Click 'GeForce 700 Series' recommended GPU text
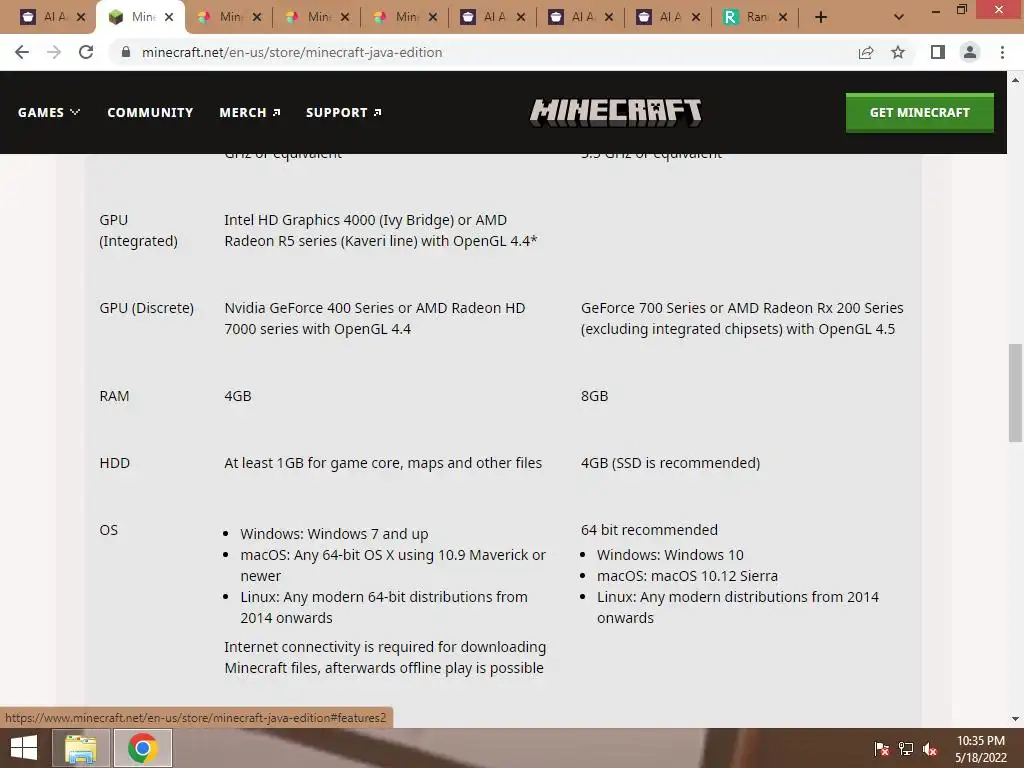 coord(742,318)
